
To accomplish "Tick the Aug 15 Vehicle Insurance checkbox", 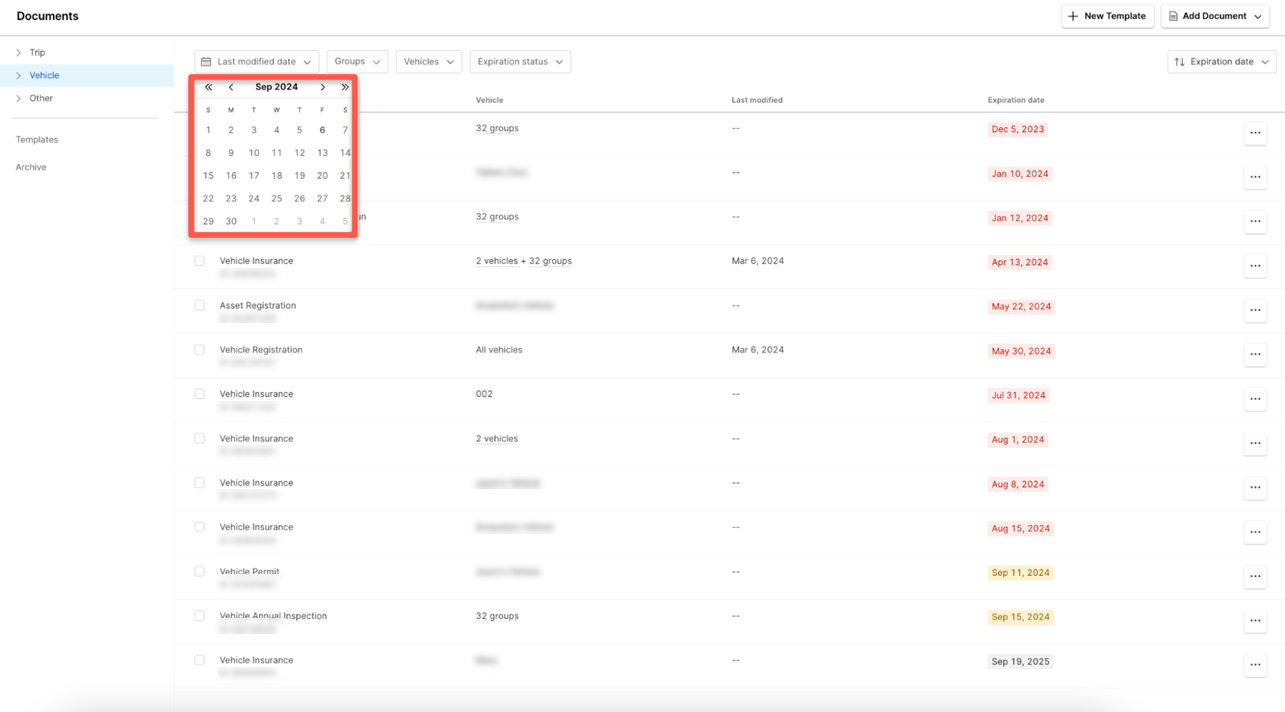I will pos(200,527).
